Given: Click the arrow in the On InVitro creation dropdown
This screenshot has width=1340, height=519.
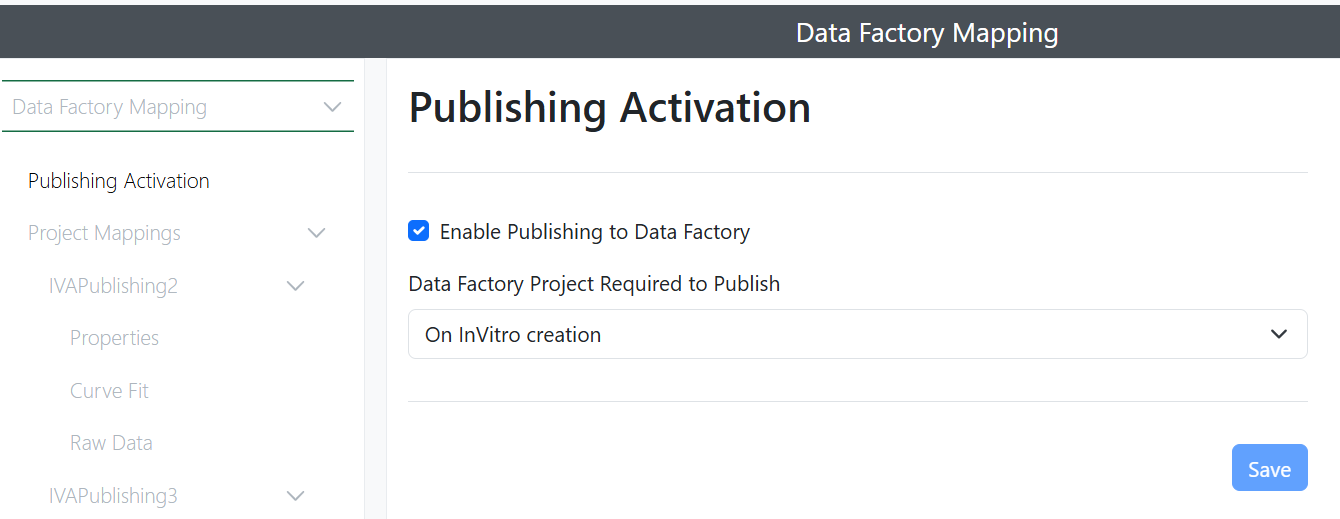Looking at the screenshot, I should click(x=1278, y=334).
